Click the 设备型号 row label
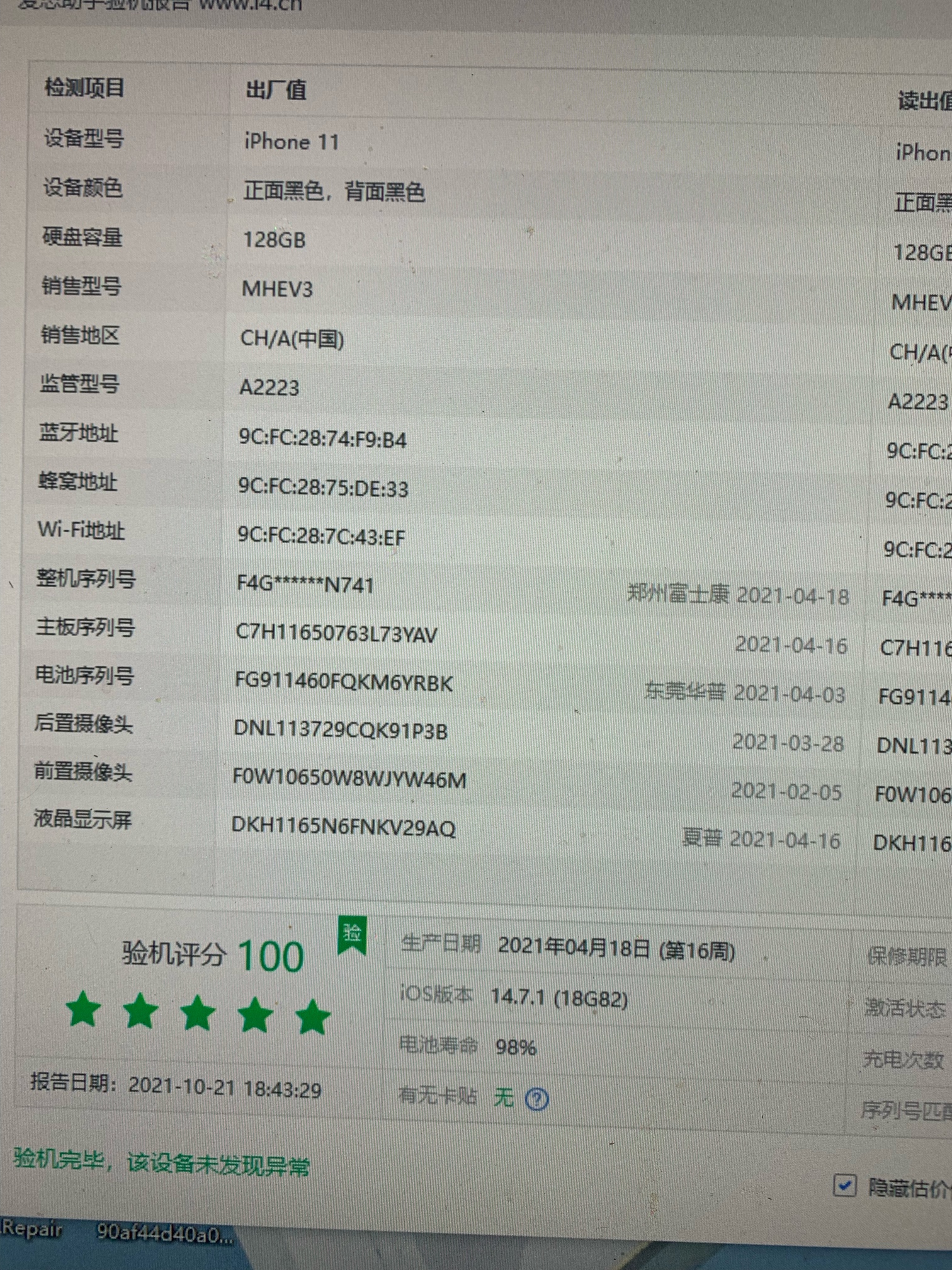This screenshot has height=1270, width=952. click(x=83, y=138)
